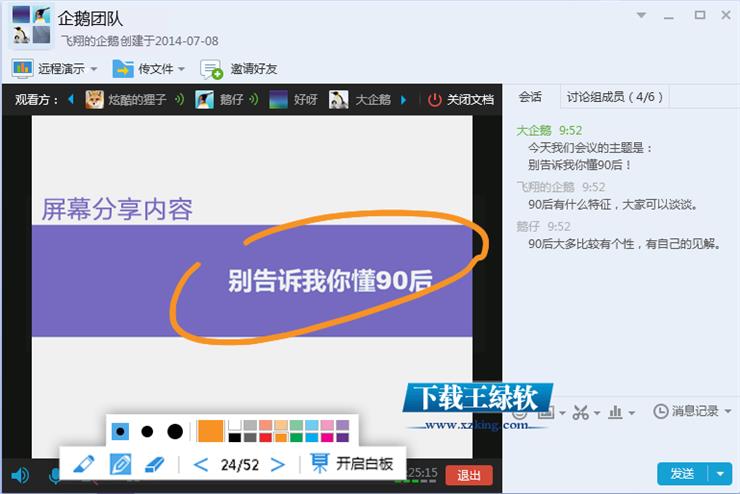740x494 pixels.
Task: Click the message history clock icon
Action: [661, 411]
